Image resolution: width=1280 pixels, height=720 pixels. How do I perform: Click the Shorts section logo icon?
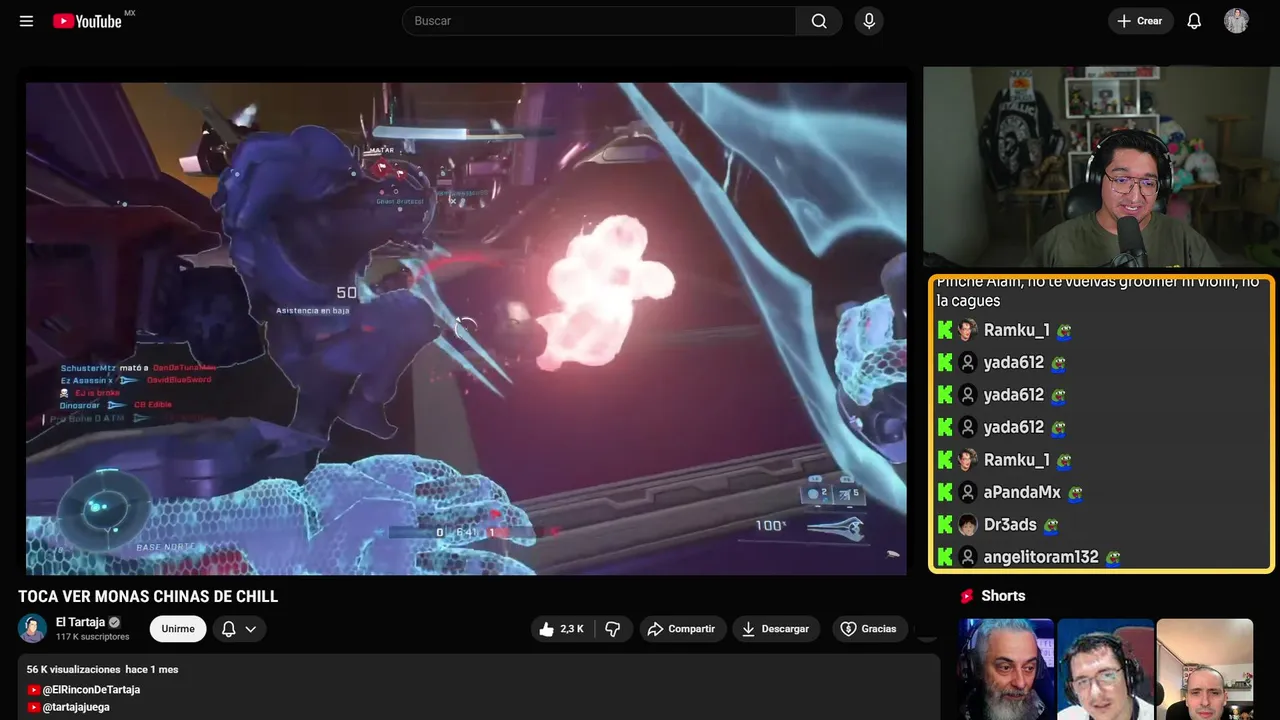(967, 596)
